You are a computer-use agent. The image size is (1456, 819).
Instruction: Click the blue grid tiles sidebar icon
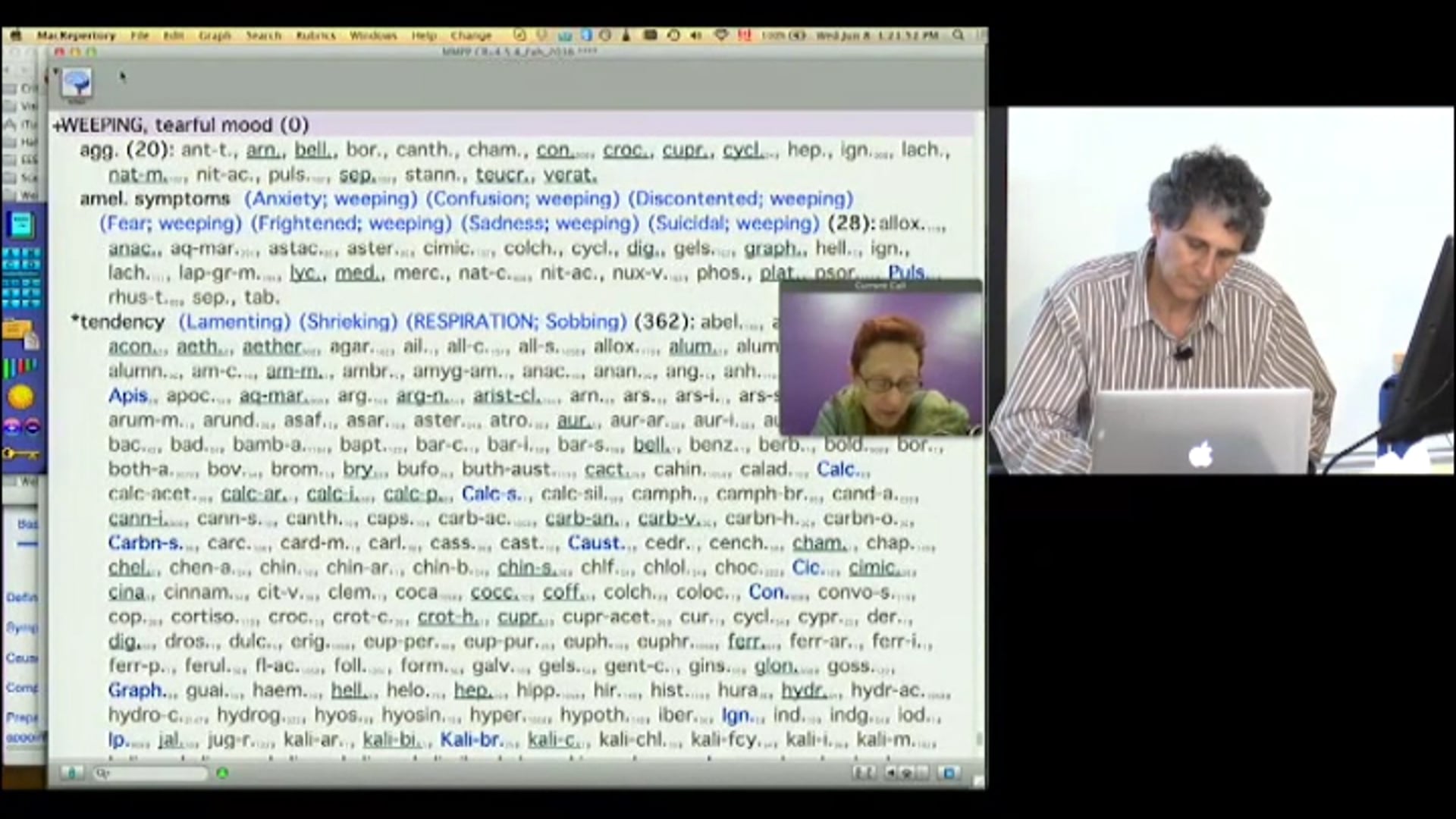[x=20, y=260]
